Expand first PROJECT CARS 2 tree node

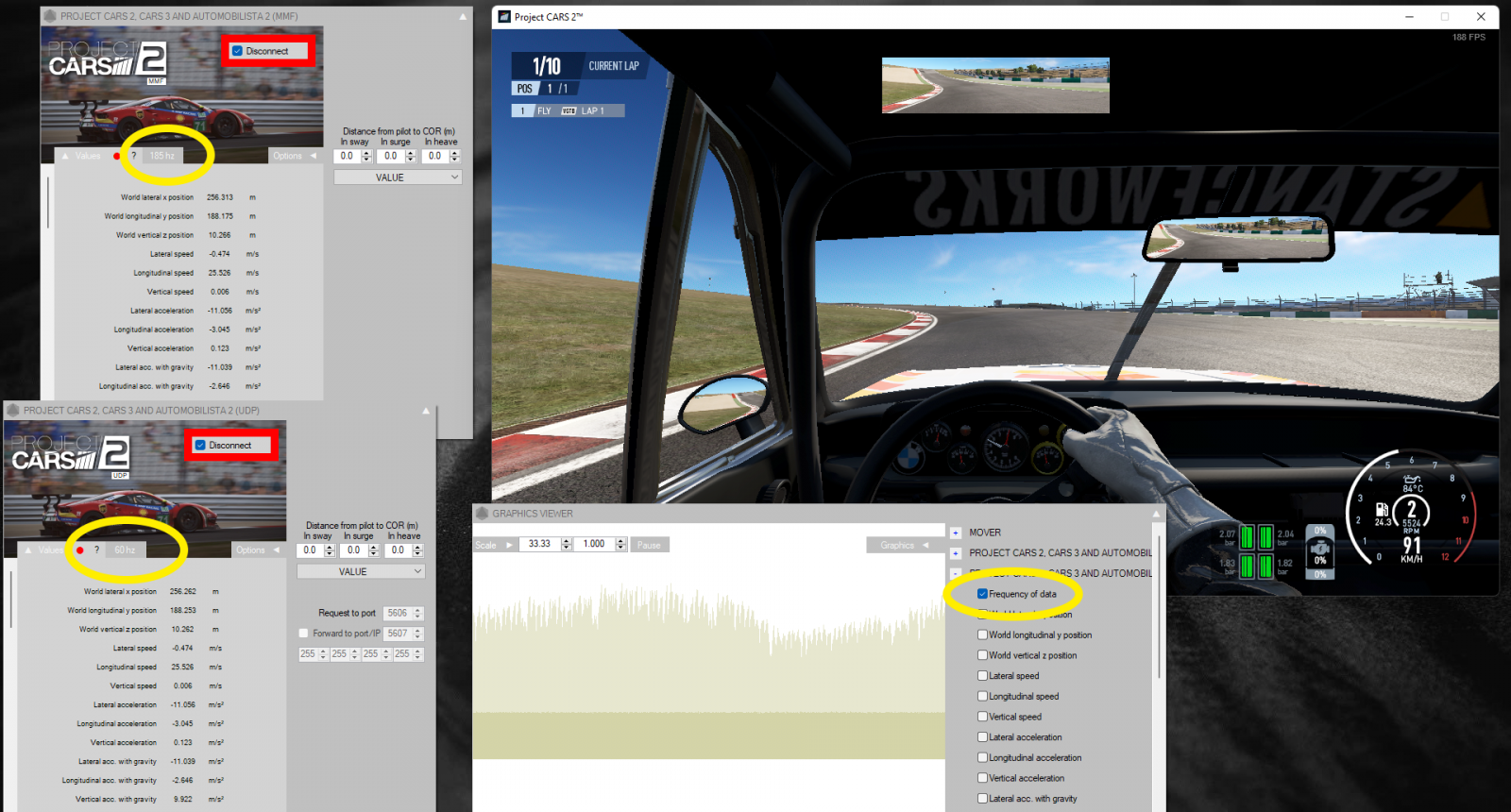tap(956, 553)
